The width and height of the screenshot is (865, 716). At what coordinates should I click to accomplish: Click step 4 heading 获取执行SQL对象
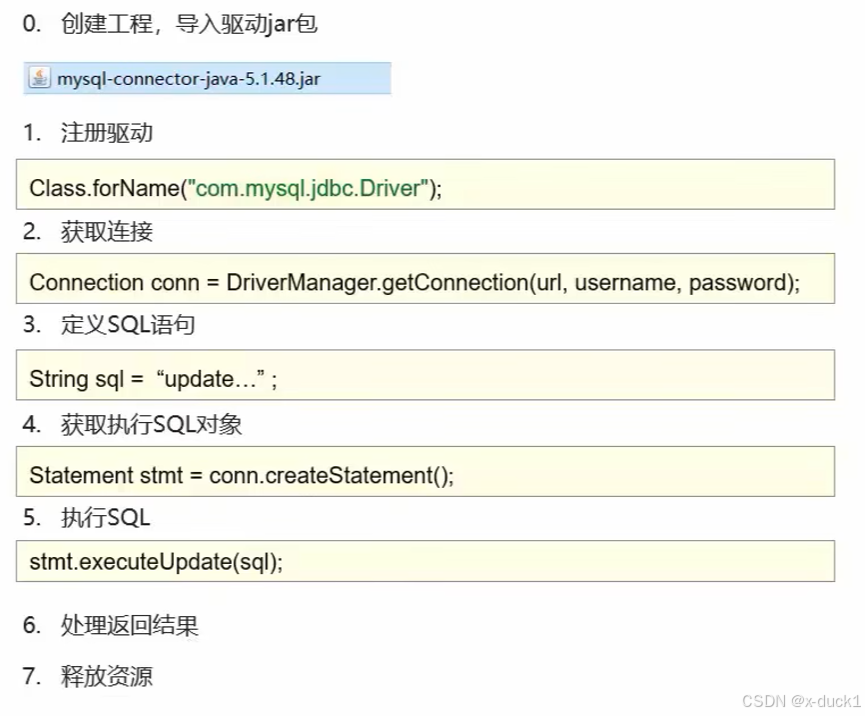tap(132, 424)
